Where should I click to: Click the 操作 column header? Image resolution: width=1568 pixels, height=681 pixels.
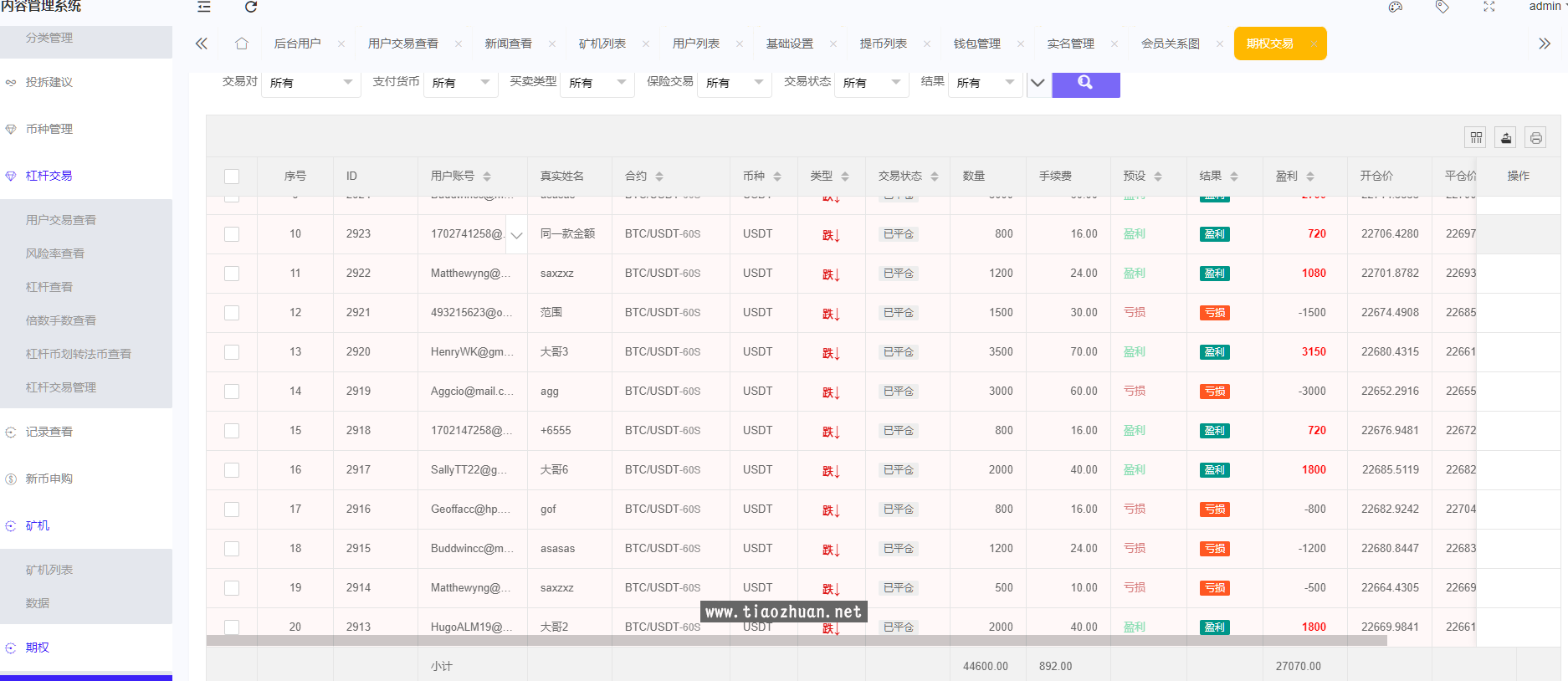pos(1518,176)
